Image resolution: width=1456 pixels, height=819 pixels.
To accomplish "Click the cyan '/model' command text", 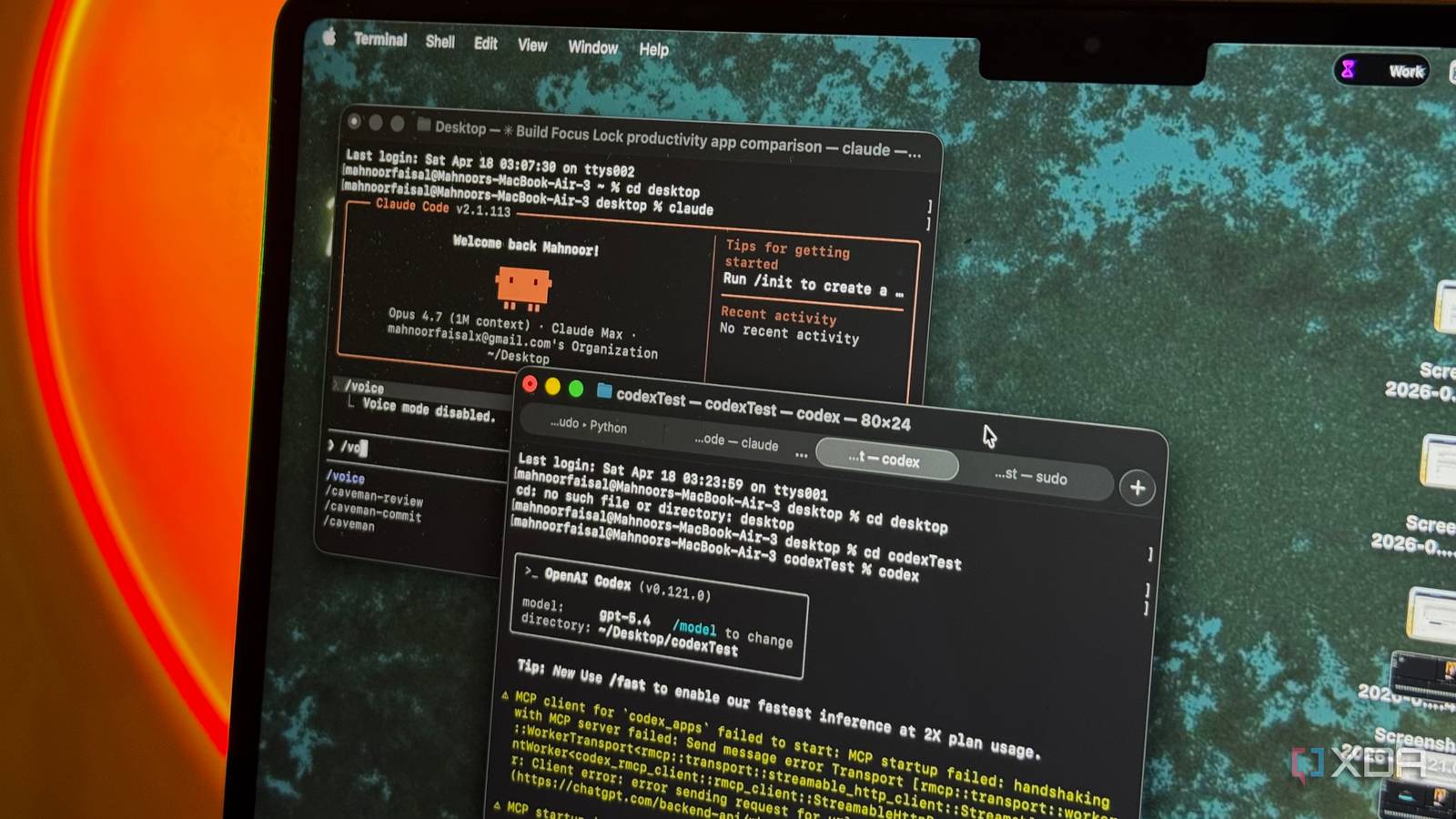I will coord(694,628).
